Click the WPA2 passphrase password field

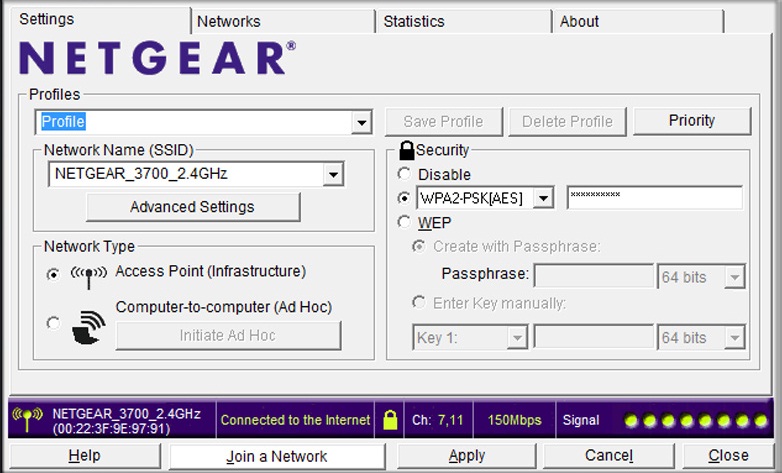(x=654, y=197)
